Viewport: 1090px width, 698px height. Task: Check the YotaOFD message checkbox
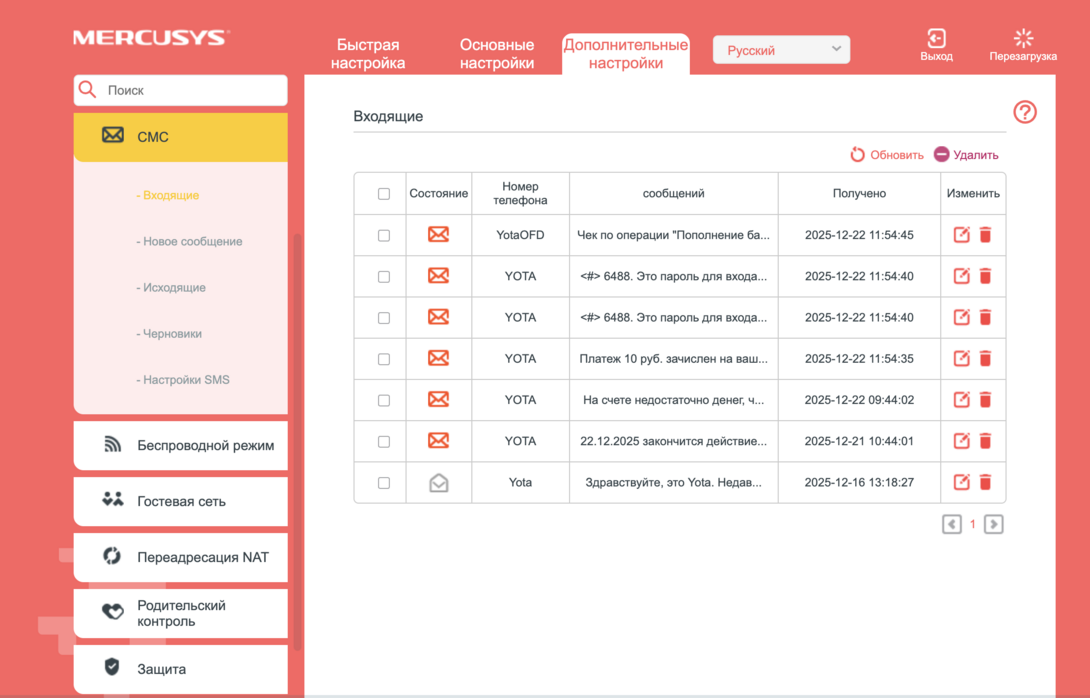point(383,235)
